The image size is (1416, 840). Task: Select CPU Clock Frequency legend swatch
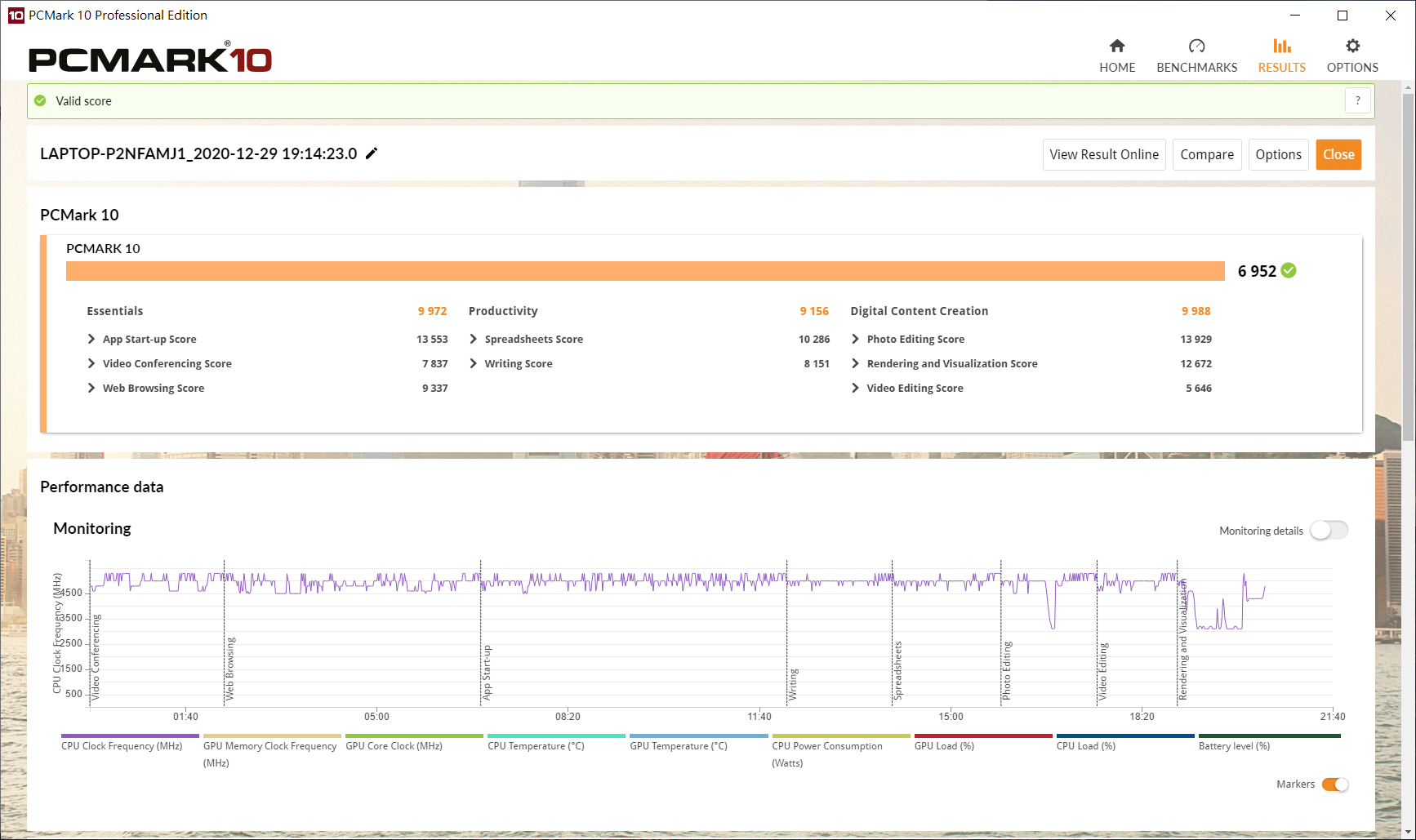[129, 736]
